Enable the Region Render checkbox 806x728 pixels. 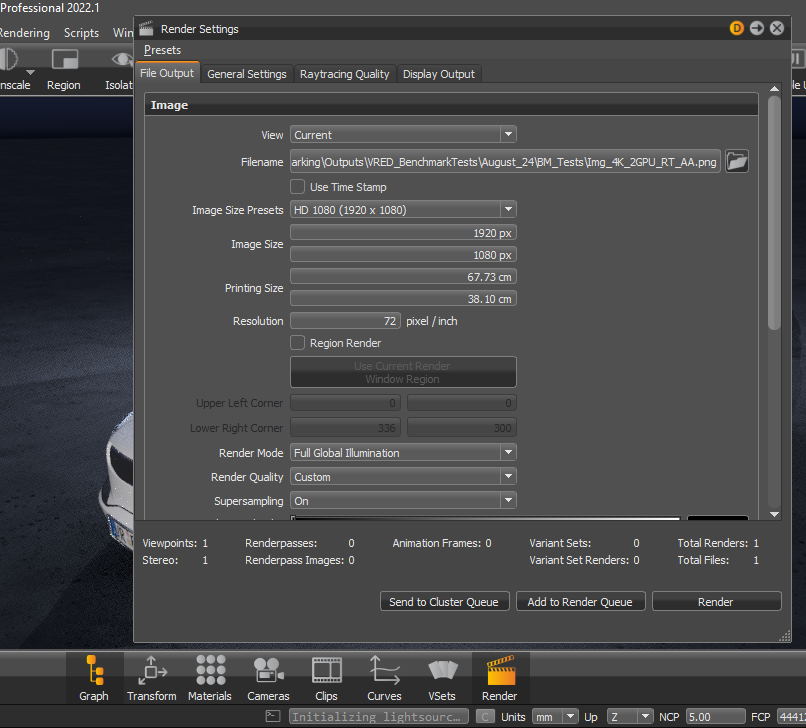(298, 343)
